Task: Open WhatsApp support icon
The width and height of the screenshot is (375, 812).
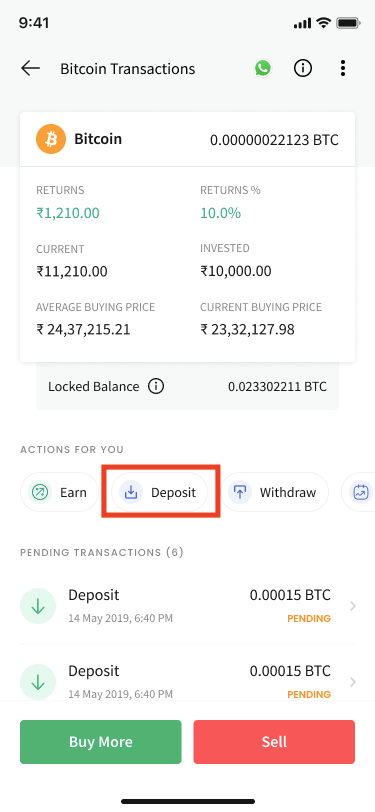Action: 263,68
